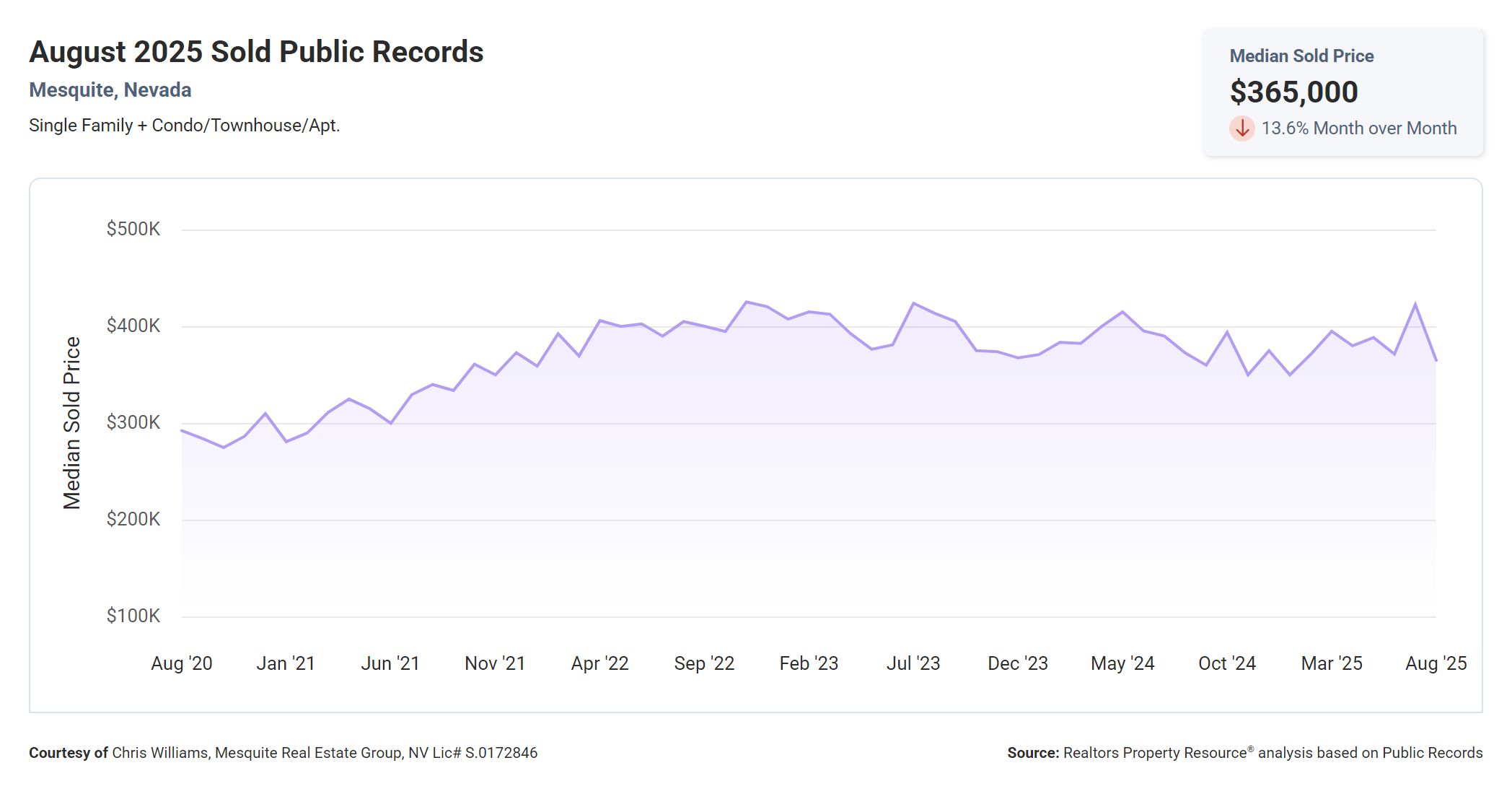Click the Sep '22 x-axis label
1512x794 pixels.
pyautogui.click(x=704, y=663)
